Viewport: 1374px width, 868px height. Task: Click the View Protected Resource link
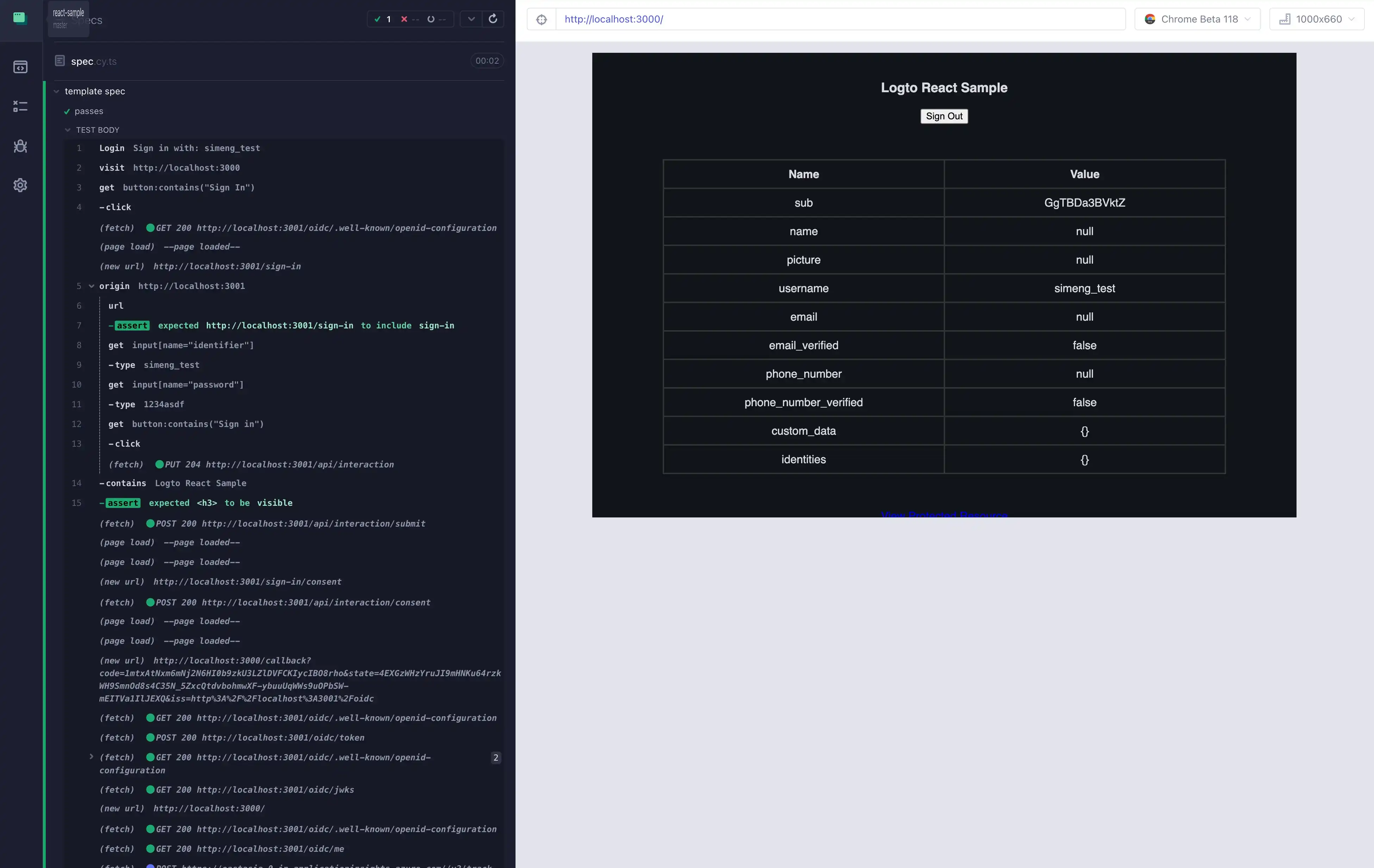click(944, 514)
